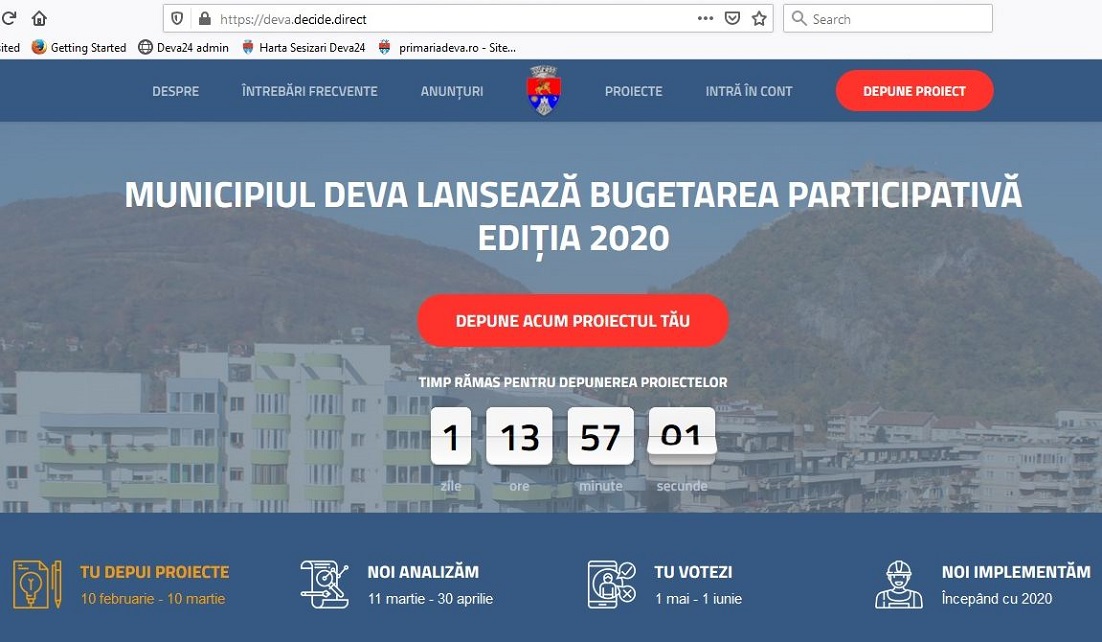Open the page actions three-dot menu
The height and width of the screenshot is (642, 1102).
(x=706, y=19)
